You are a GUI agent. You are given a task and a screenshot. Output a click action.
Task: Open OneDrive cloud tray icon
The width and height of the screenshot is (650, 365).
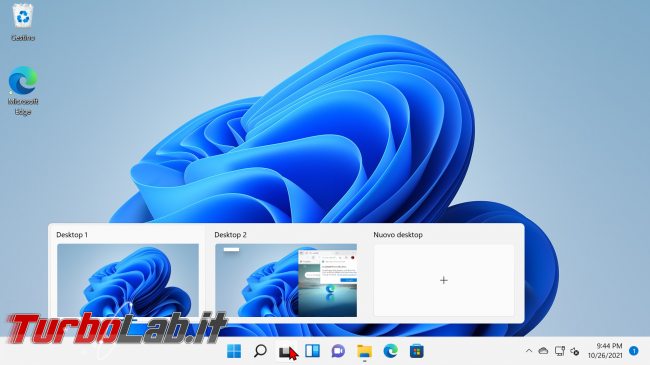point(543,351)
